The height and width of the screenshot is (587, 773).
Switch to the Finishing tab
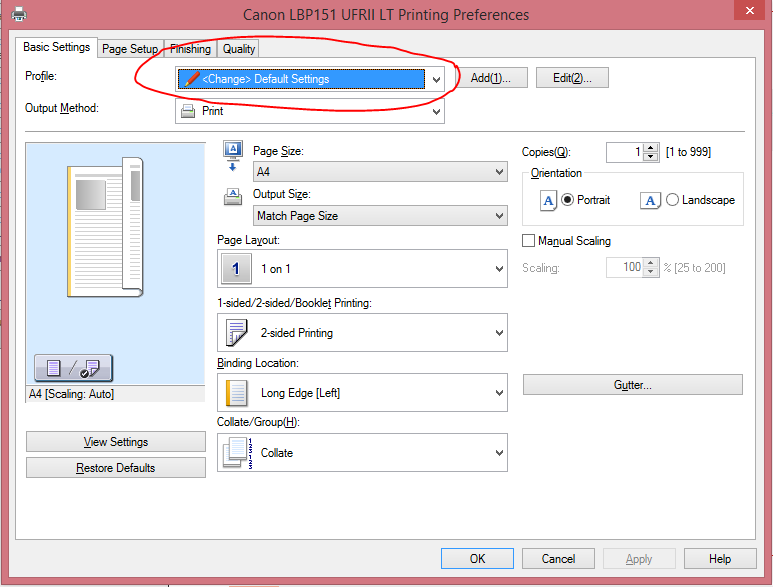coord(190,49)
